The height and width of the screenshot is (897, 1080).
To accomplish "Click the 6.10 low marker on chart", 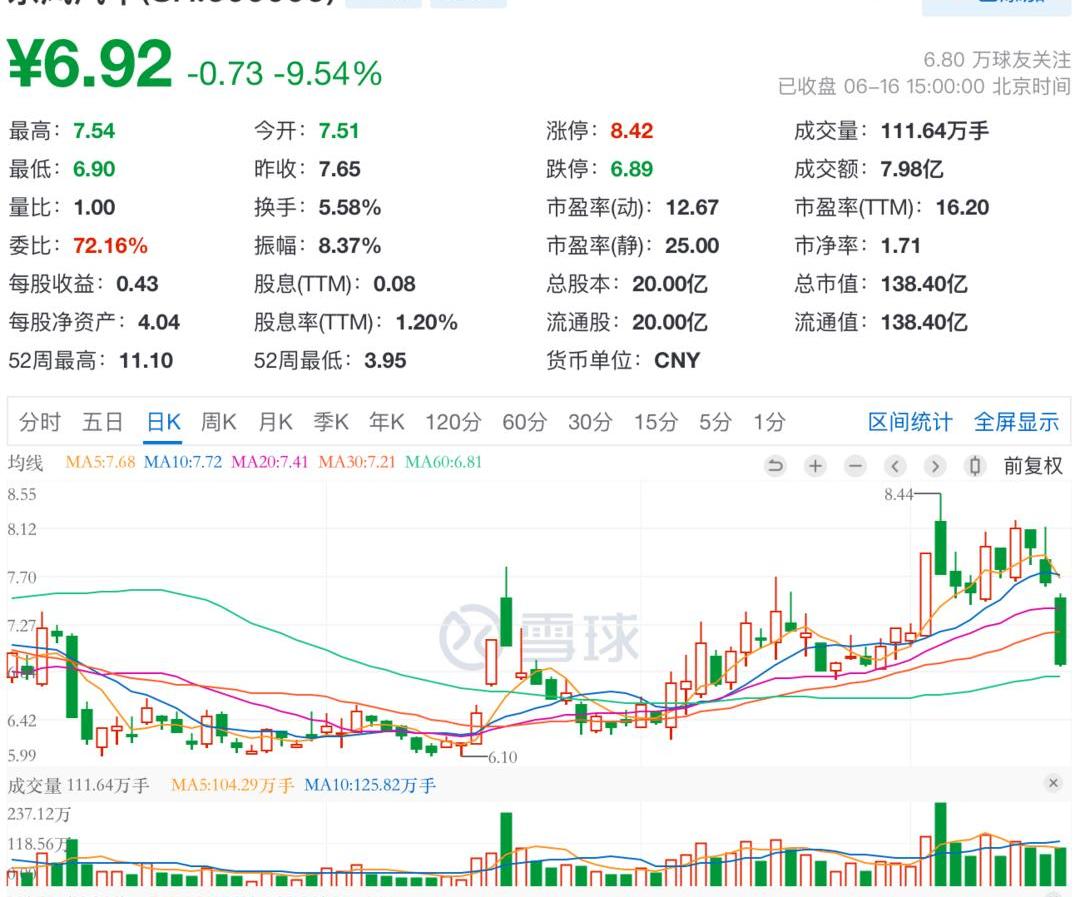I will (503, 757).
